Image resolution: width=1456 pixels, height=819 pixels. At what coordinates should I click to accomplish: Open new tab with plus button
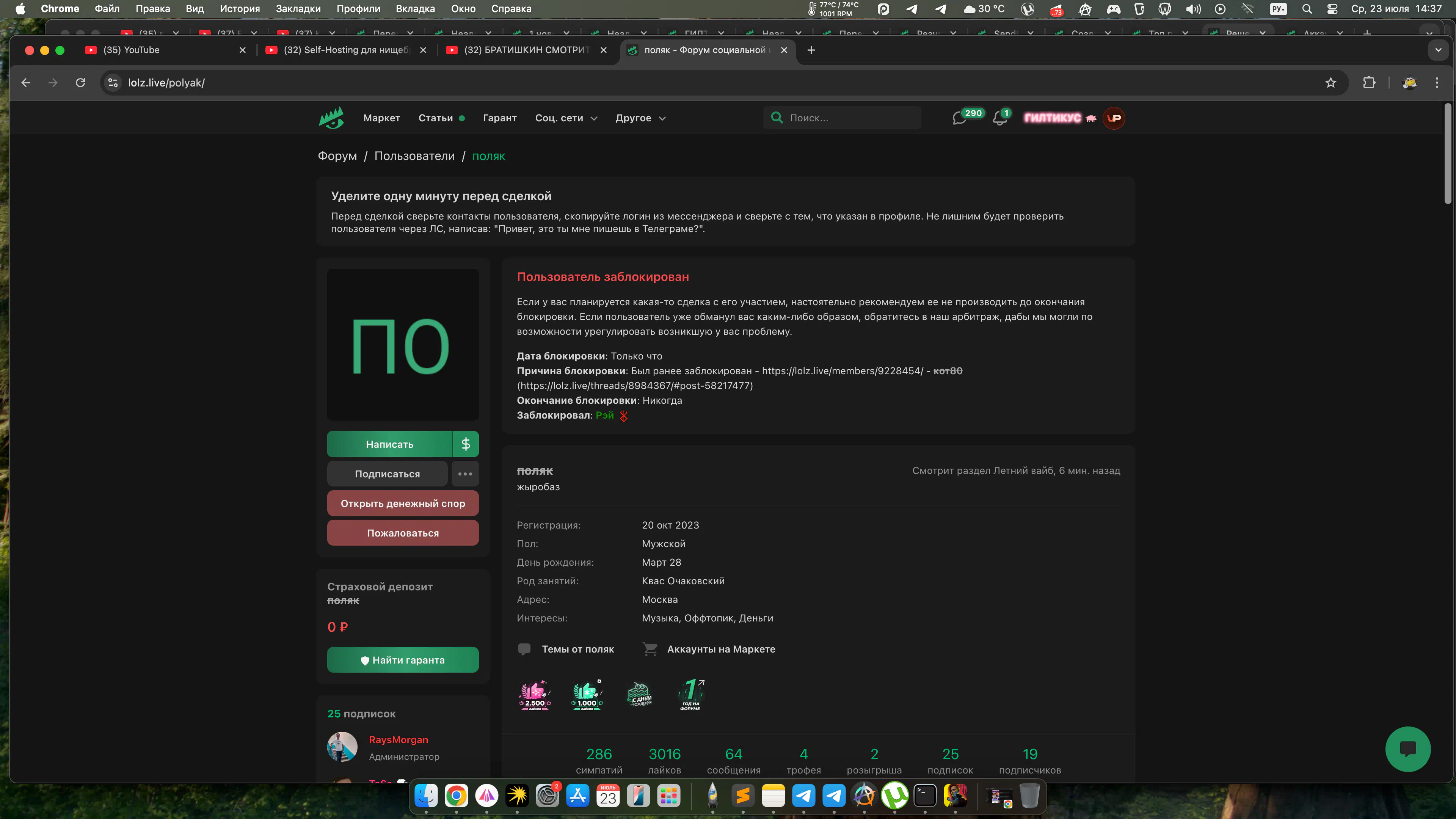click(811, 50)
